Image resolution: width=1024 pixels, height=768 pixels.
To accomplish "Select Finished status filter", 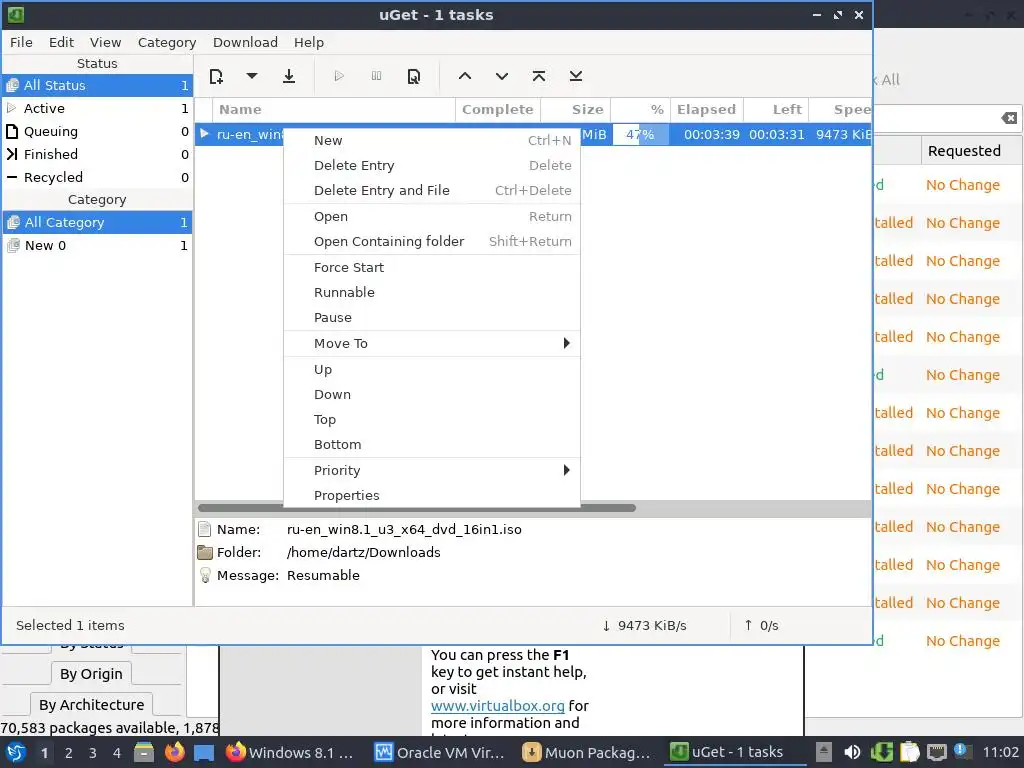I will click(x=97, y=154).
